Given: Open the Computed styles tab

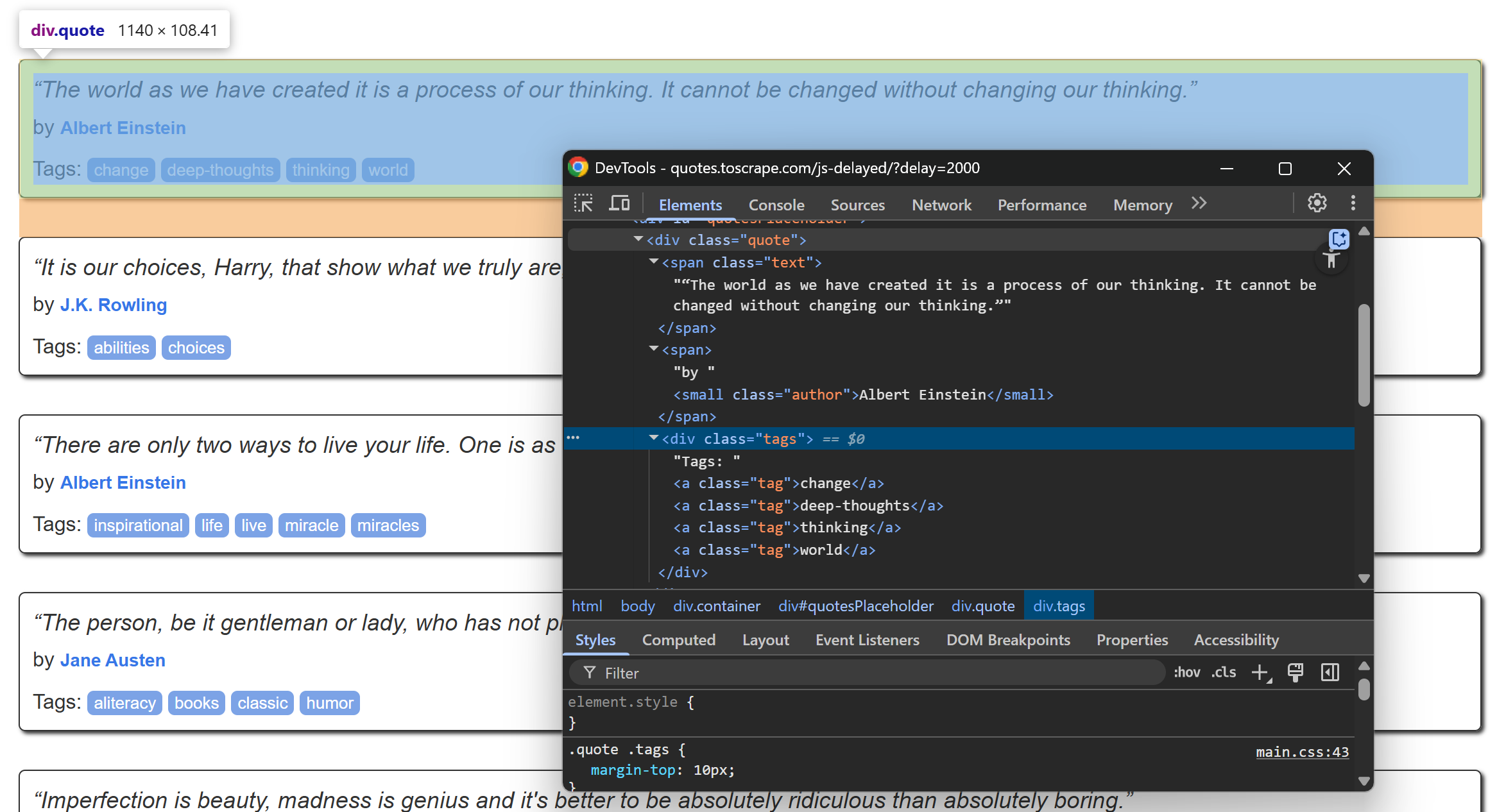Looking at the screenshot, I should pyautogui.click(x=678, y=639).
